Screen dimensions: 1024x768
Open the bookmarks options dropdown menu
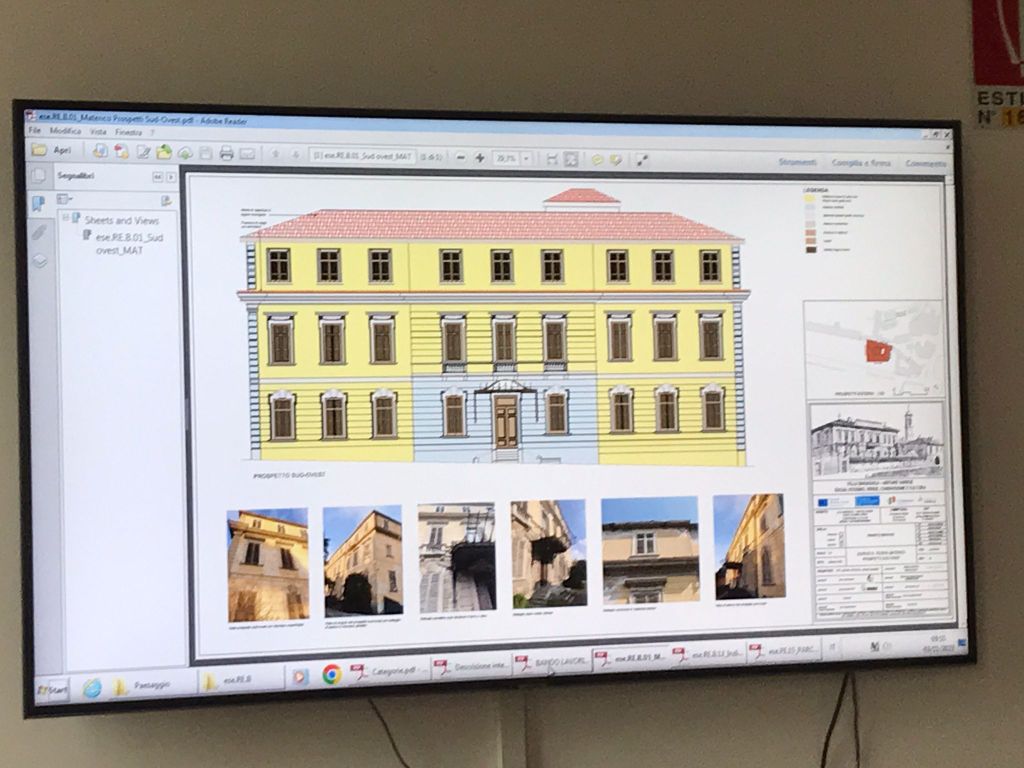click(64, 199)
